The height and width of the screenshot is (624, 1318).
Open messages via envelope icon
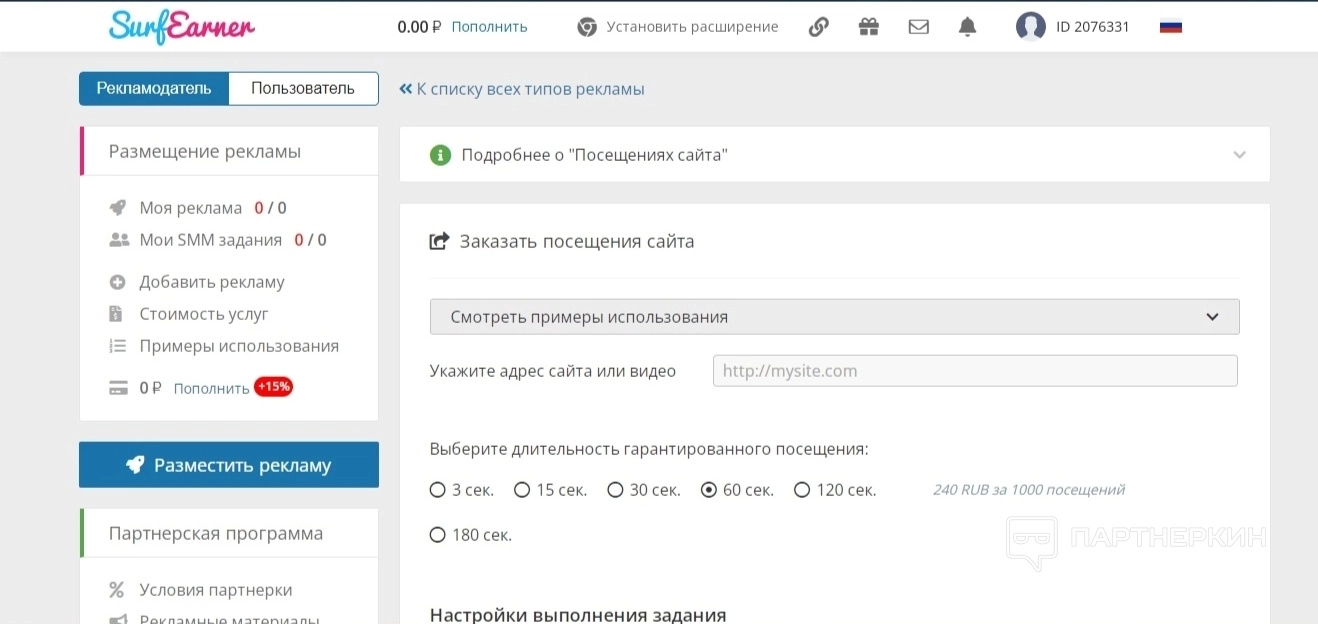point(918,27)
